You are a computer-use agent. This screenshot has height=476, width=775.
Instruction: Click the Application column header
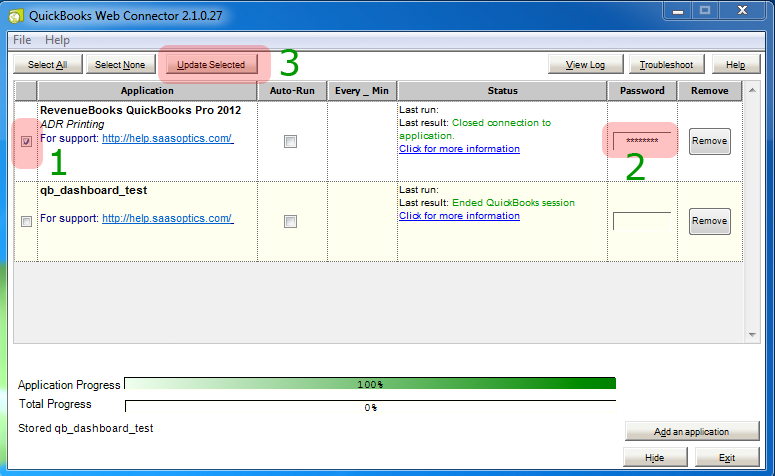click(147, 91)
